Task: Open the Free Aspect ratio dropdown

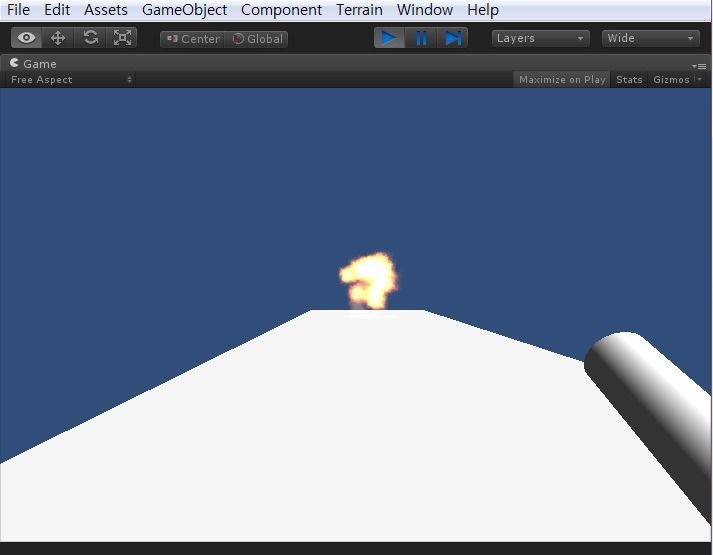Action: [x=71, y=80]
